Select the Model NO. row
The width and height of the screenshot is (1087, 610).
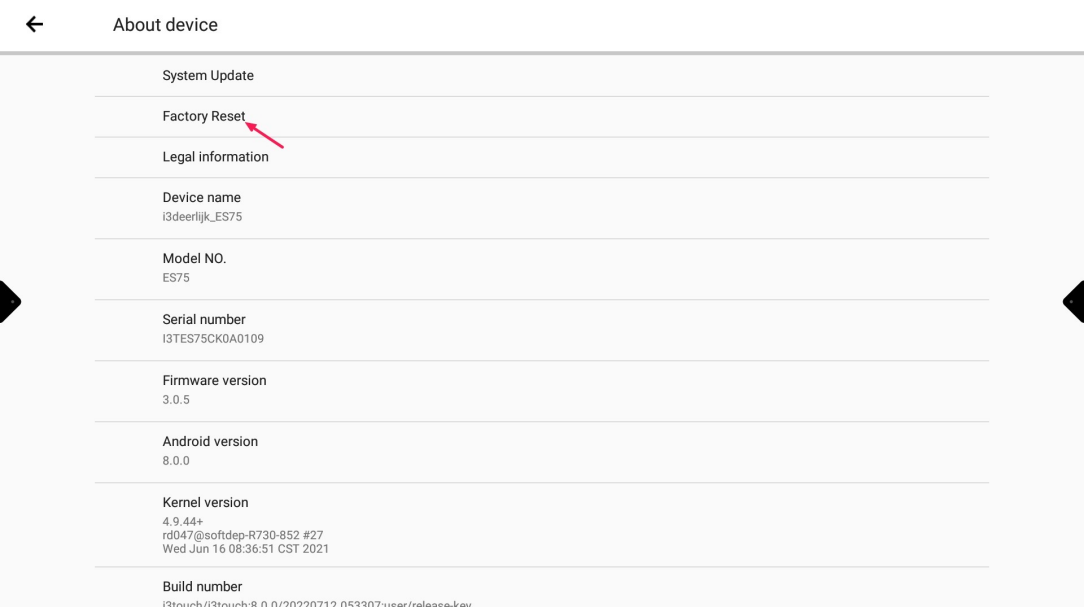(194, 259)
